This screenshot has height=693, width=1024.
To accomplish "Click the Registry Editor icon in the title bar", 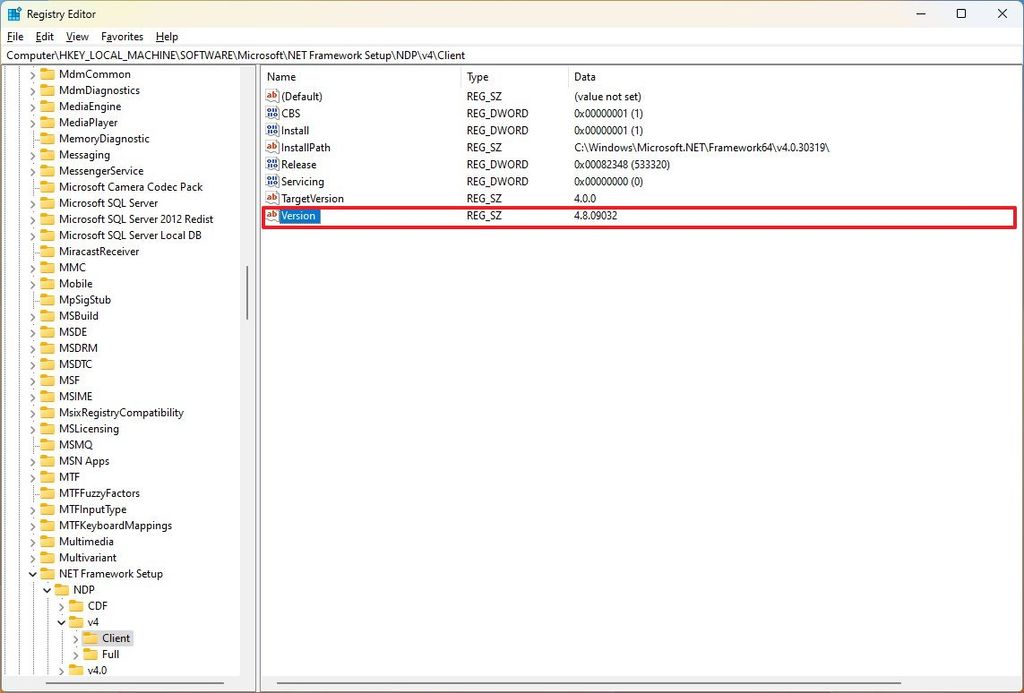I will [x=12, y=13].
